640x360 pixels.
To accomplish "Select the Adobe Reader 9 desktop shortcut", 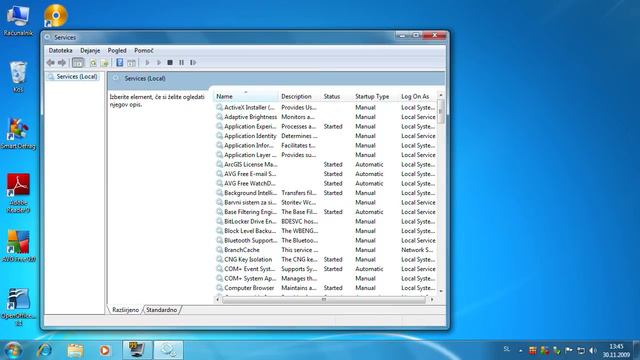I will click(x=18, y=193).
